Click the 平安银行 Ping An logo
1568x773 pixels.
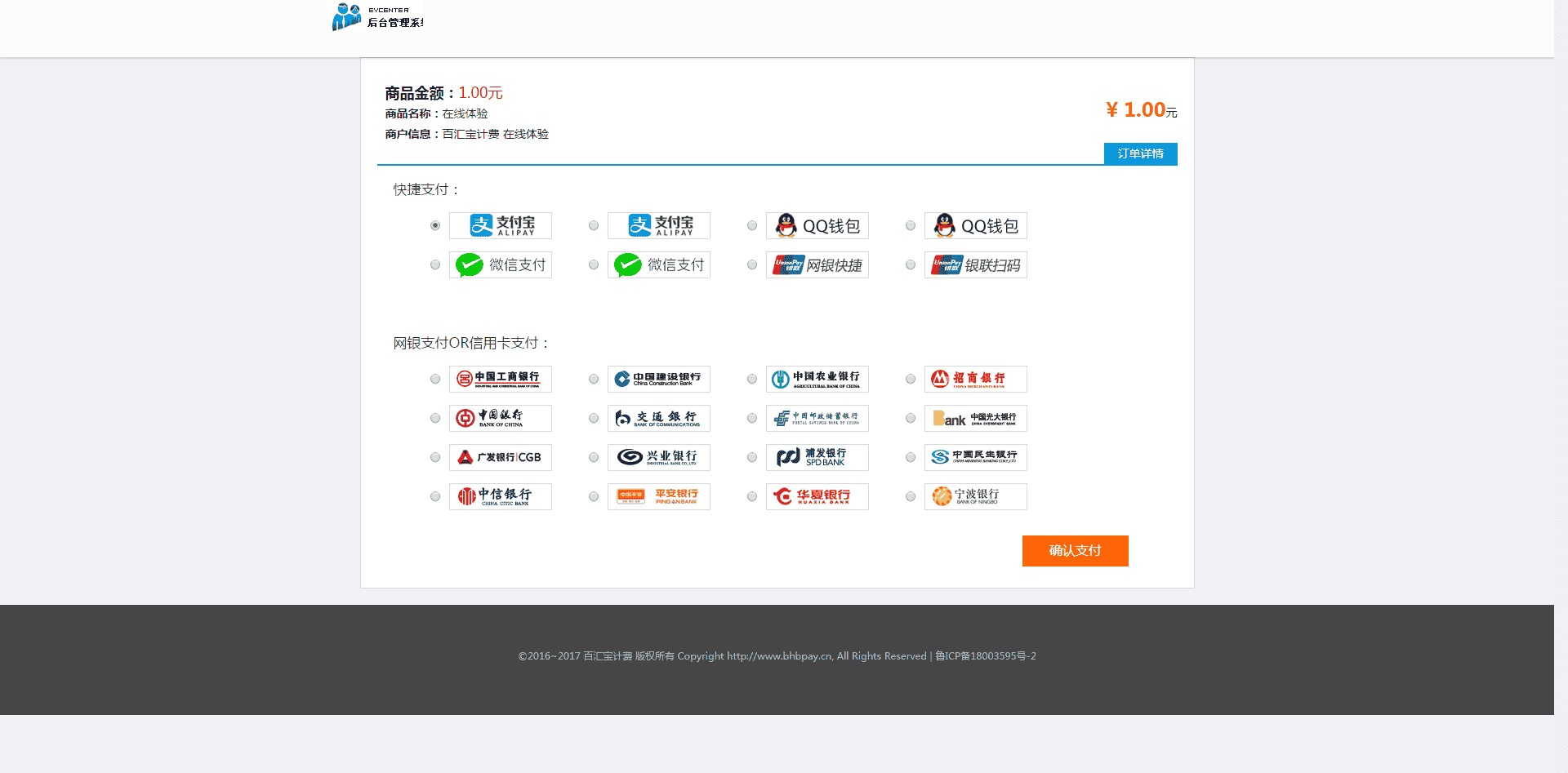point(659,496)
